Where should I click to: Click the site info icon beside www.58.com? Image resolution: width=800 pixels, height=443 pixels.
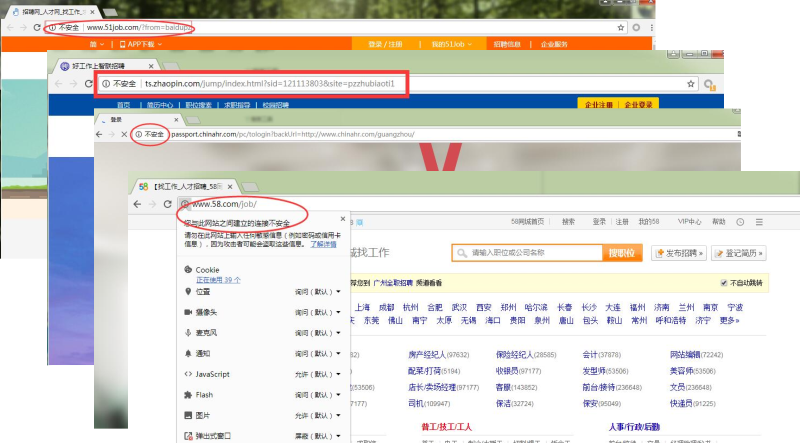point(185,204)
